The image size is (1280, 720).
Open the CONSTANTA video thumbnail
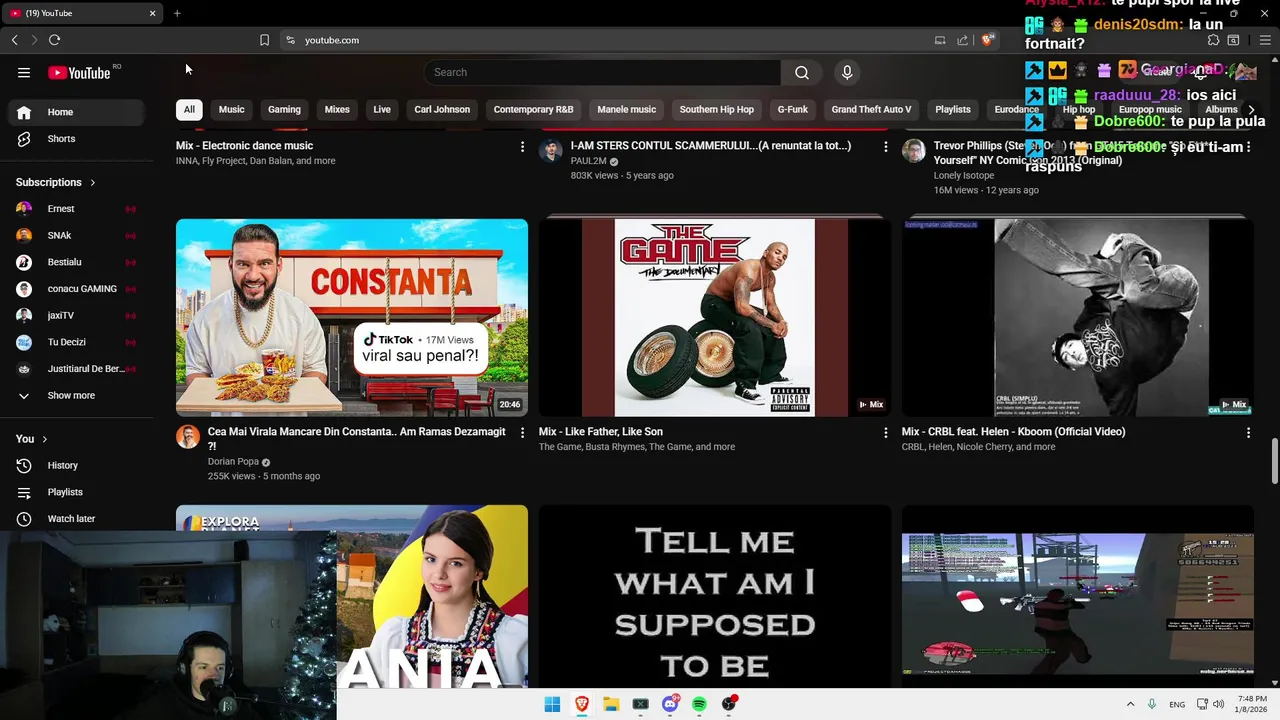(352, 317)
